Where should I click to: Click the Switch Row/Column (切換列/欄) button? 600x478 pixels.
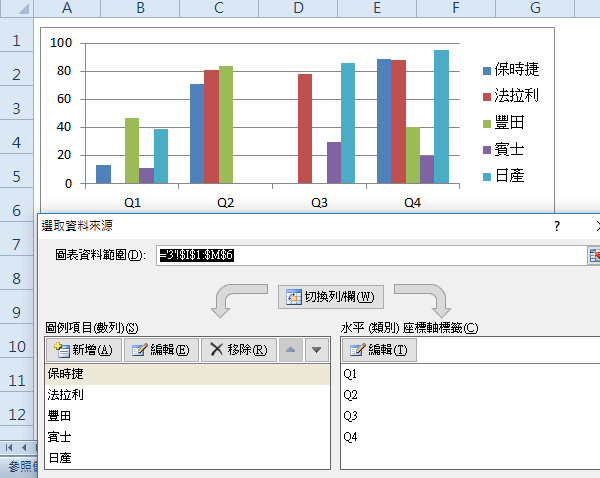pyautogui.click(x=331, y=297)
